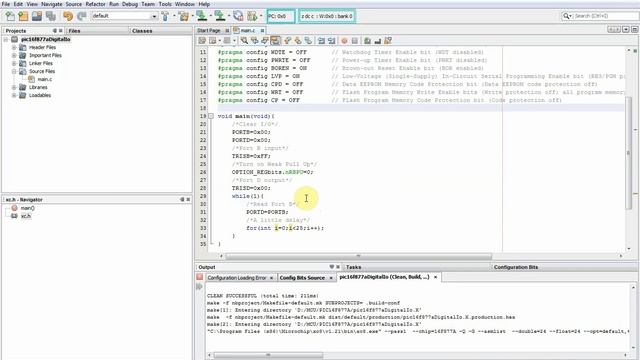Click the Start Macro Recording icon
640x360 pixels.
coord(344,40)
